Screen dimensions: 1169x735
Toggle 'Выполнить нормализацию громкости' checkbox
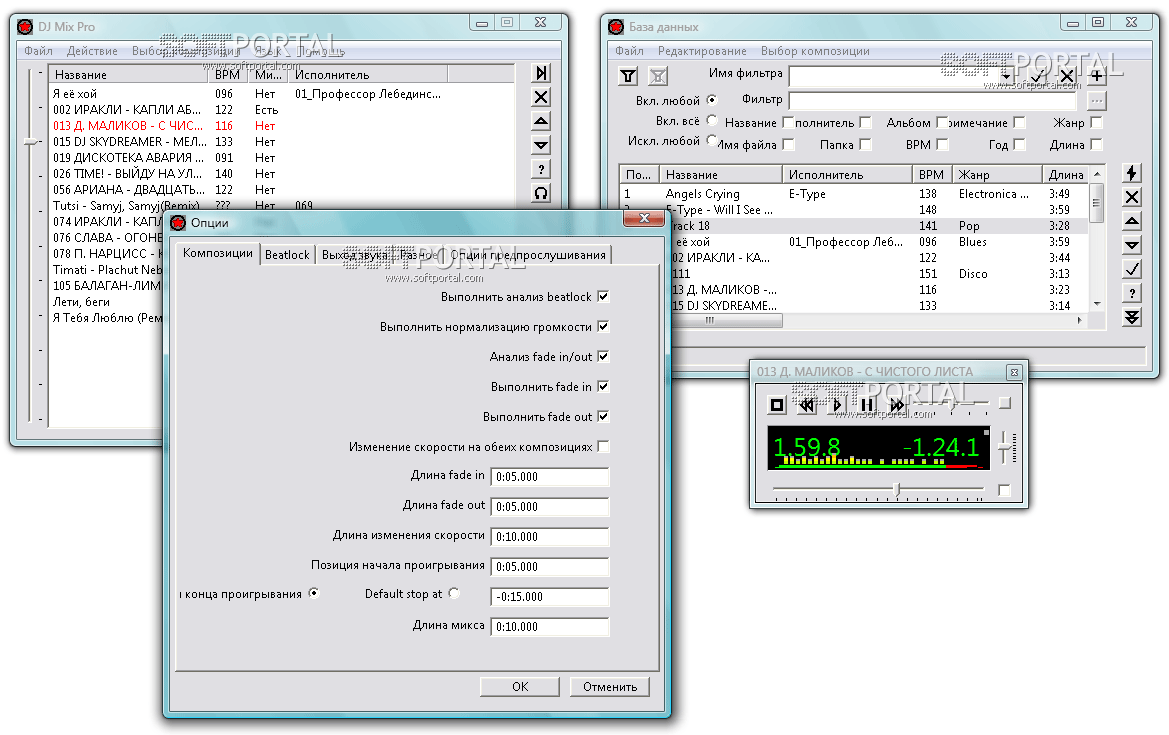(603, 327)
